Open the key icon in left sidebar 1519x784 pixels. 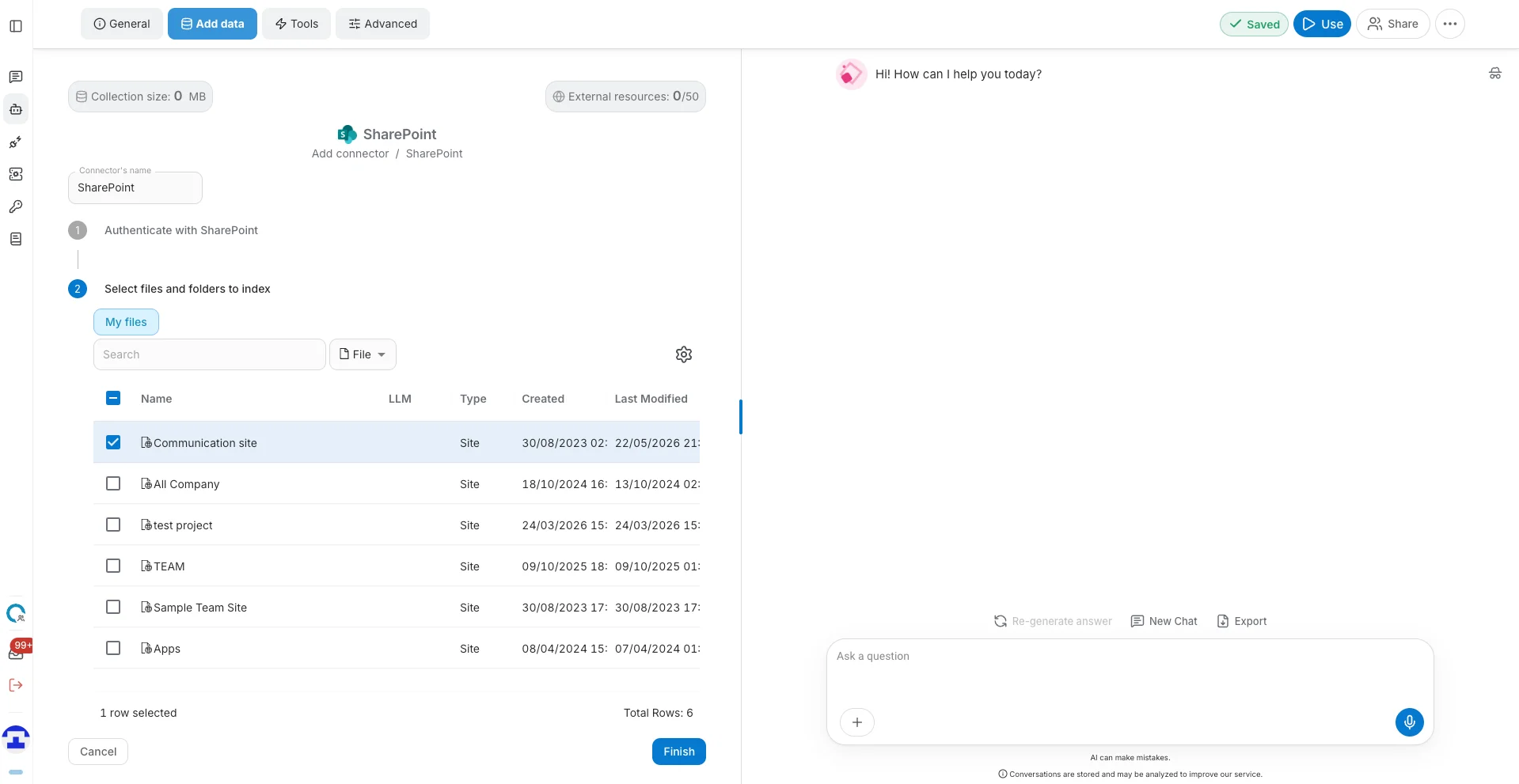[x=16, y=206]
